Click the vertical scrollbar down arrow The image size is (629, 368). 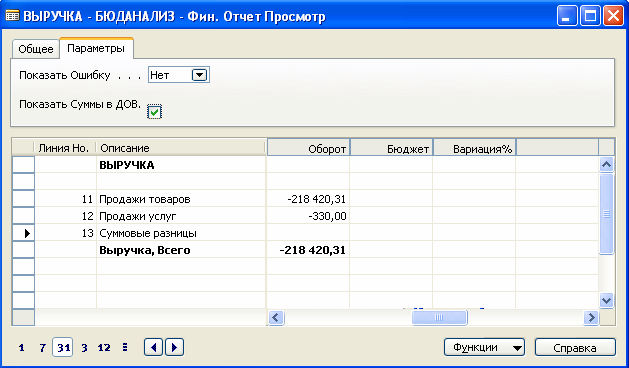606,300
